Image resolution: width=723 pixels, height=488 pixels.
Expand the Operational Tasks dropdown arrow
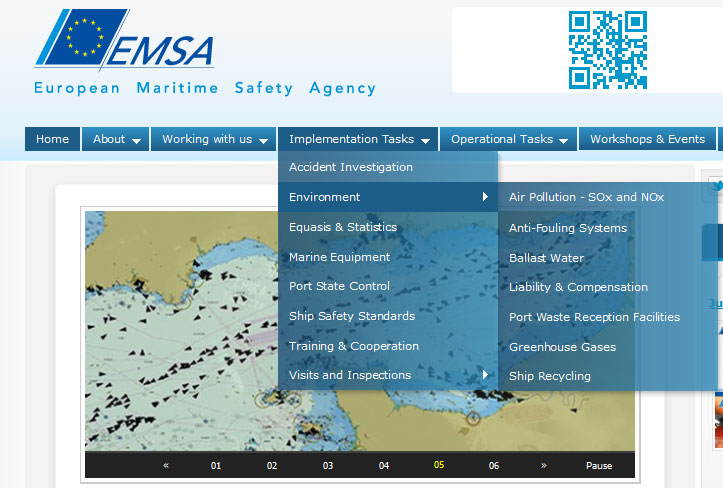point(563,141)
